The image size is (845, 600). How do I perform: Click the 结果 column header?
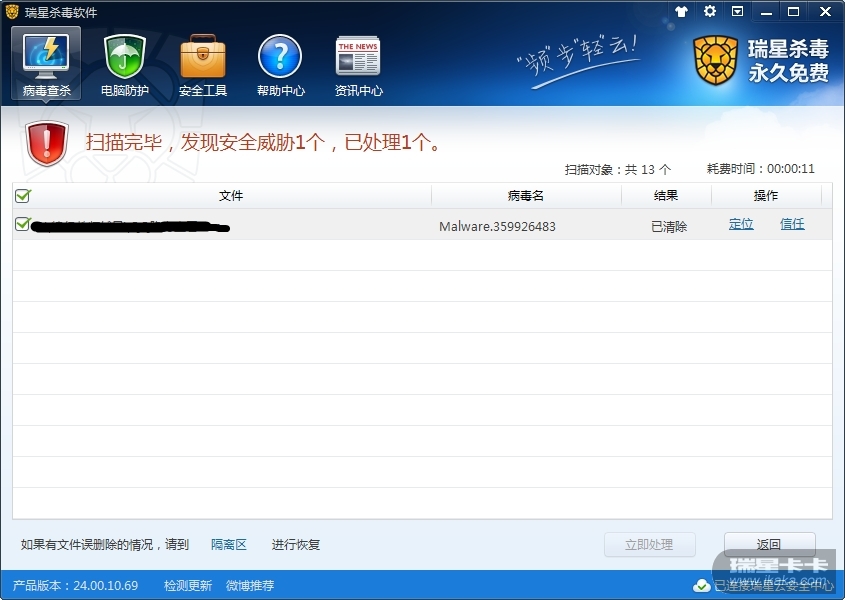666,196
